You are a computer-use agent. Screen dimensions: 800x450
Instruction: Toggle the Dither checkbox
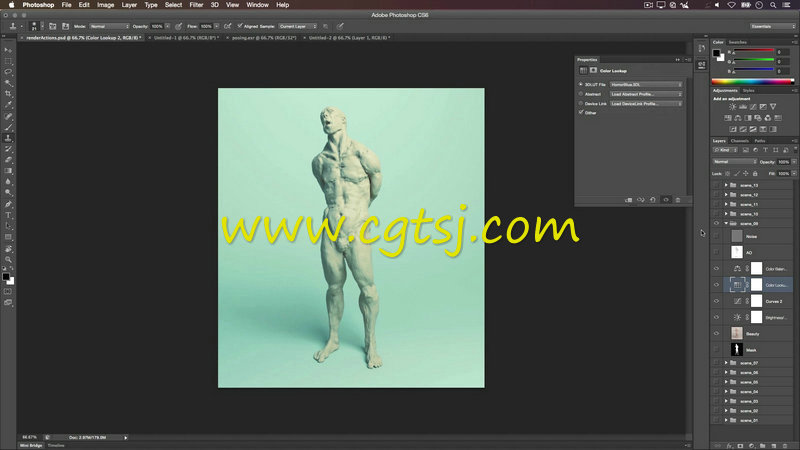581,112
